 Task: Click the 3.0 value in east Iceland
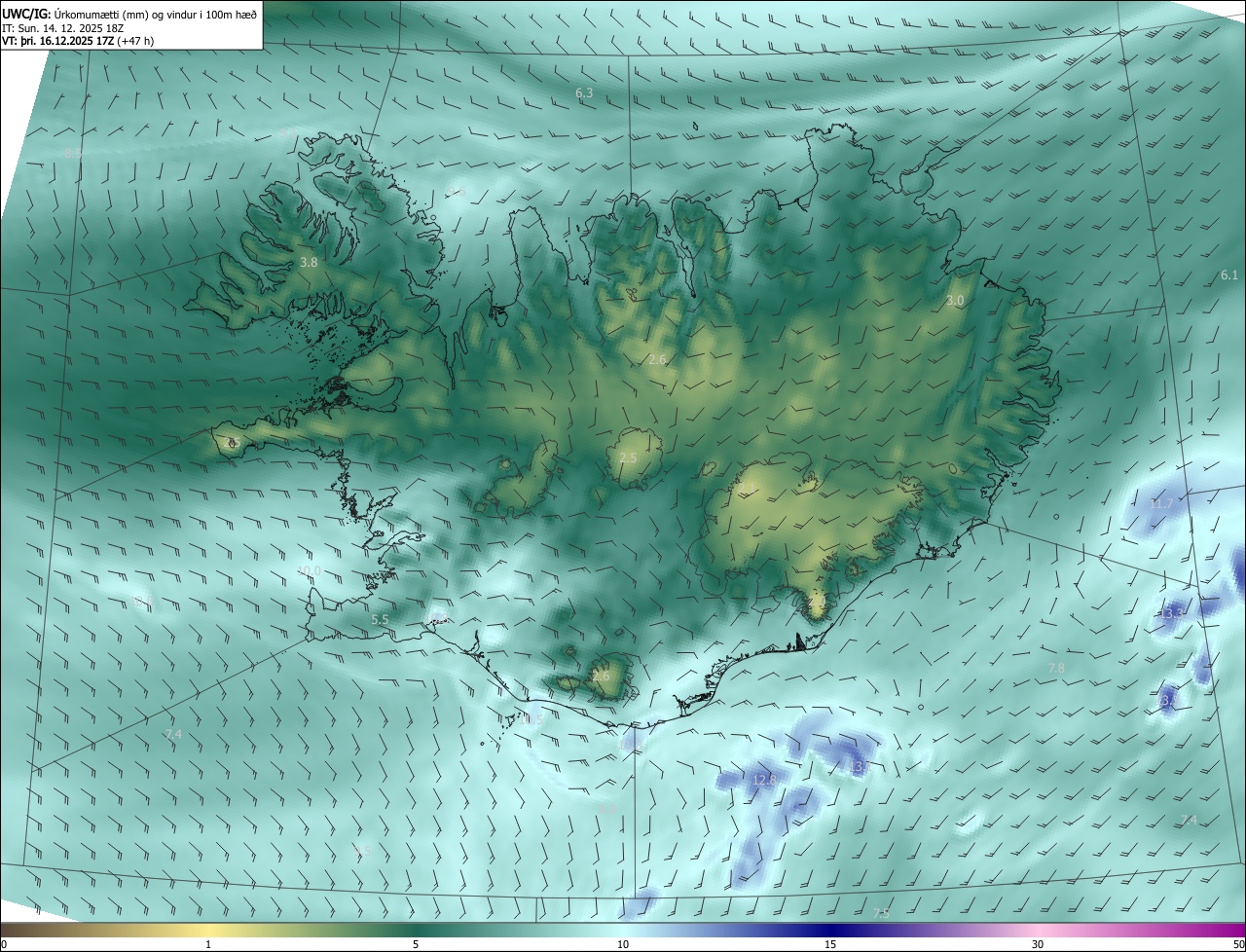(x=955, y=301)
